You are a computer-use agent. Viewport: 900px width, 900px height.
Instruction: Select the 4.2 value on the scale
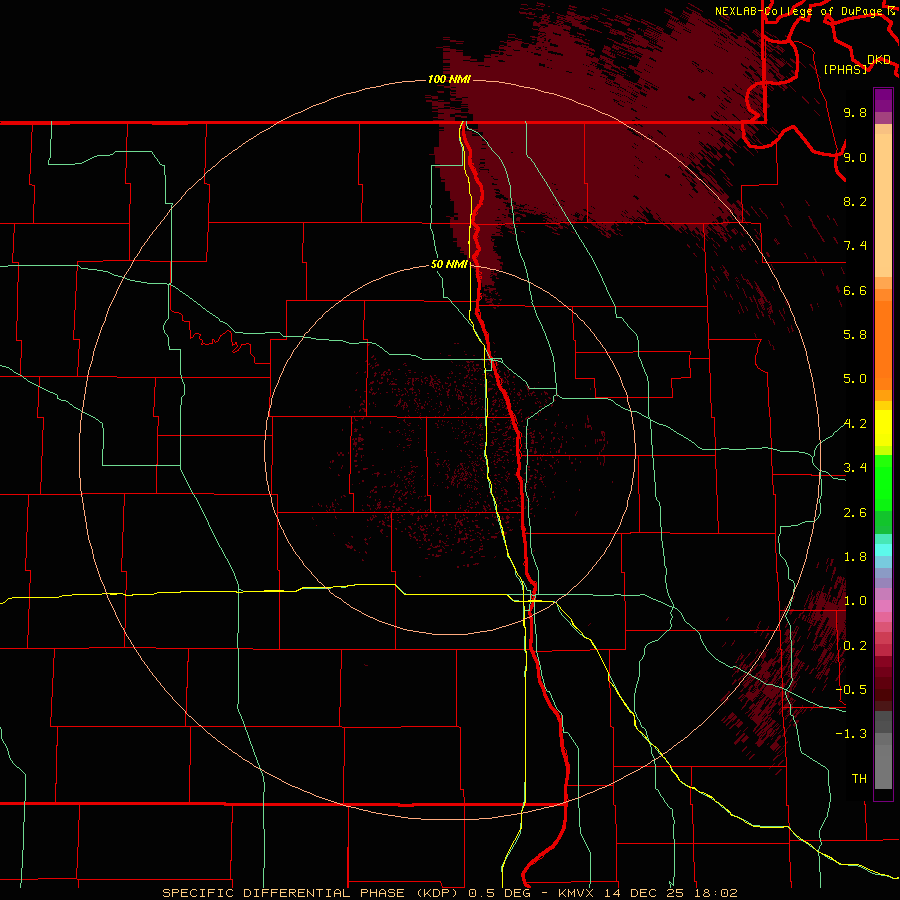coord(855,424)
